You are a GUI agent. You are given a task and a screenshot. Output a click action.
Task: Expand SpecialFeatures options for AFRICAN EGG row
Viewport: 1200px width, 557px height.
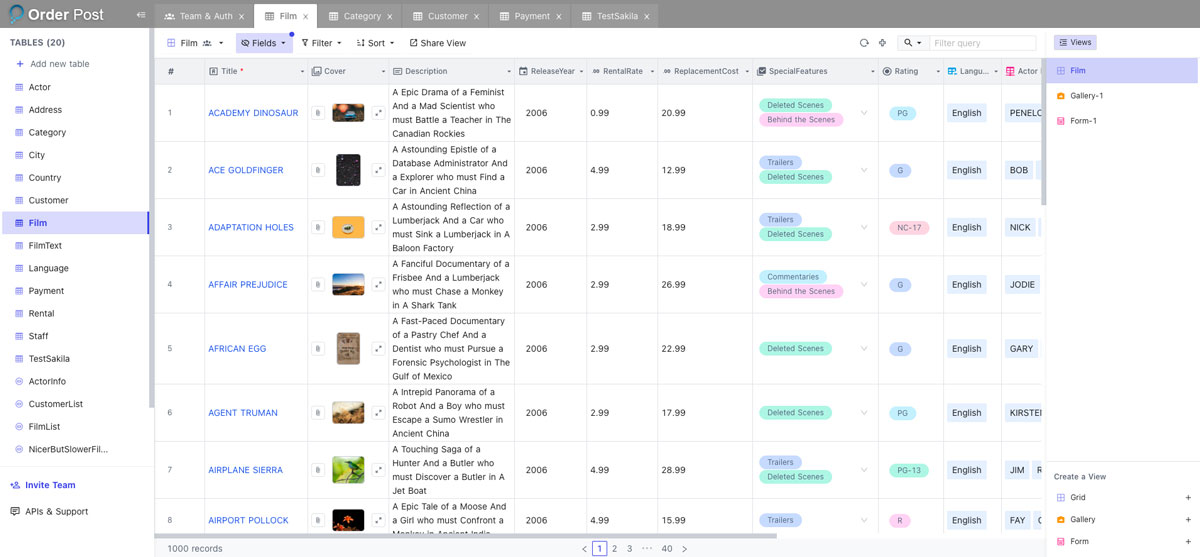pos(864,349)
